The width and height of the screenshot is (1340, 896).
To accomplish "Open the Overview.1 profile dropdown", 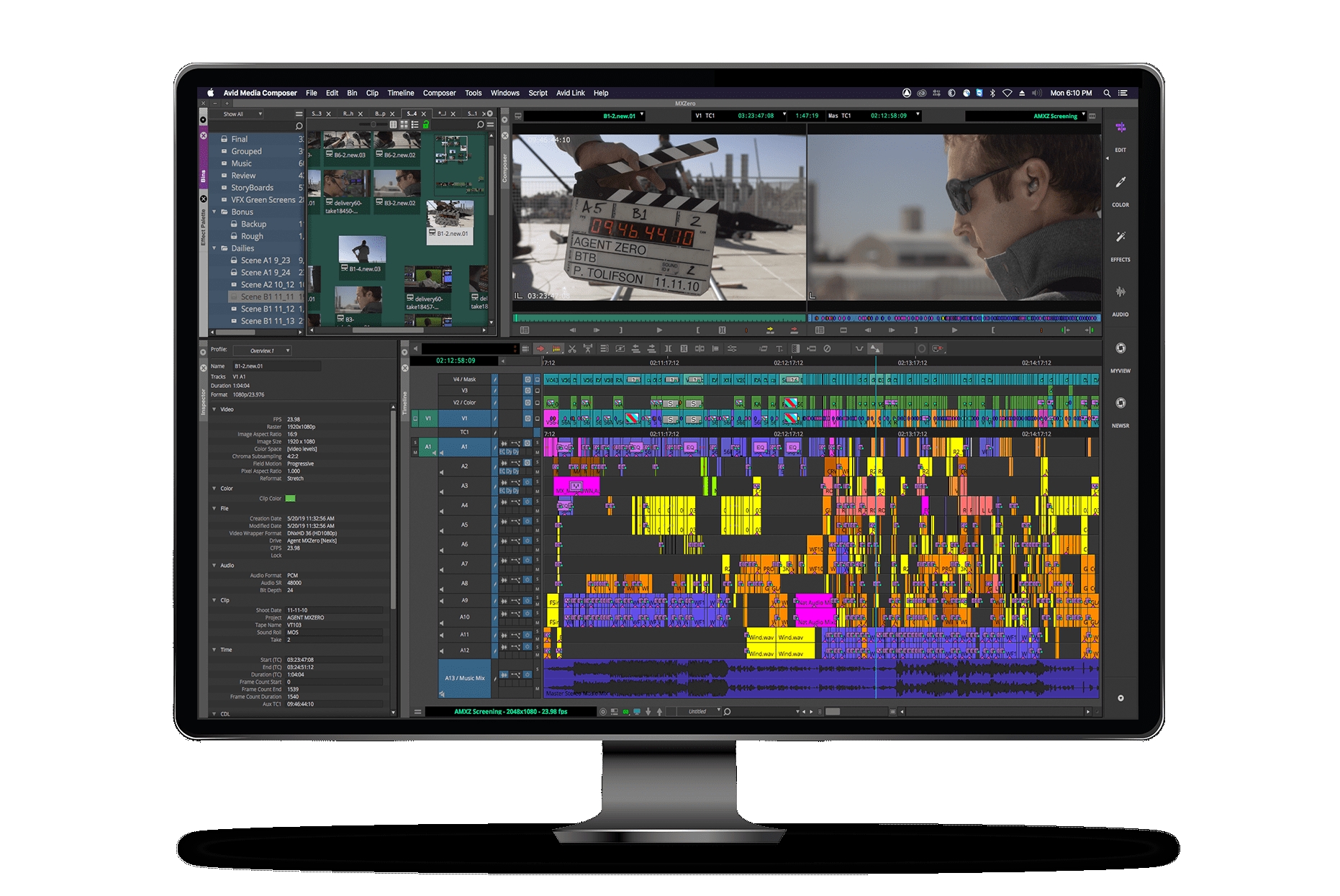I will tap(263, 350).
